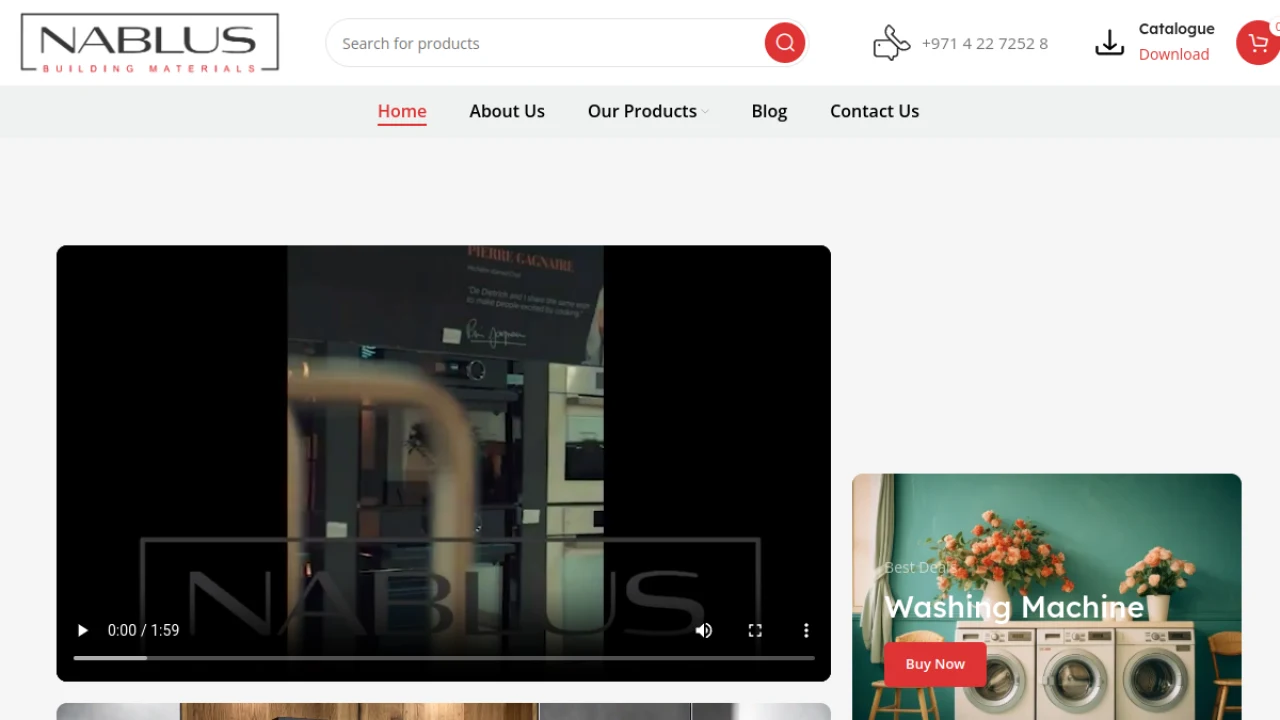Click the Buy Now button
The image size is (1280, 720).
pyautogui.click(x=935, y=664)
